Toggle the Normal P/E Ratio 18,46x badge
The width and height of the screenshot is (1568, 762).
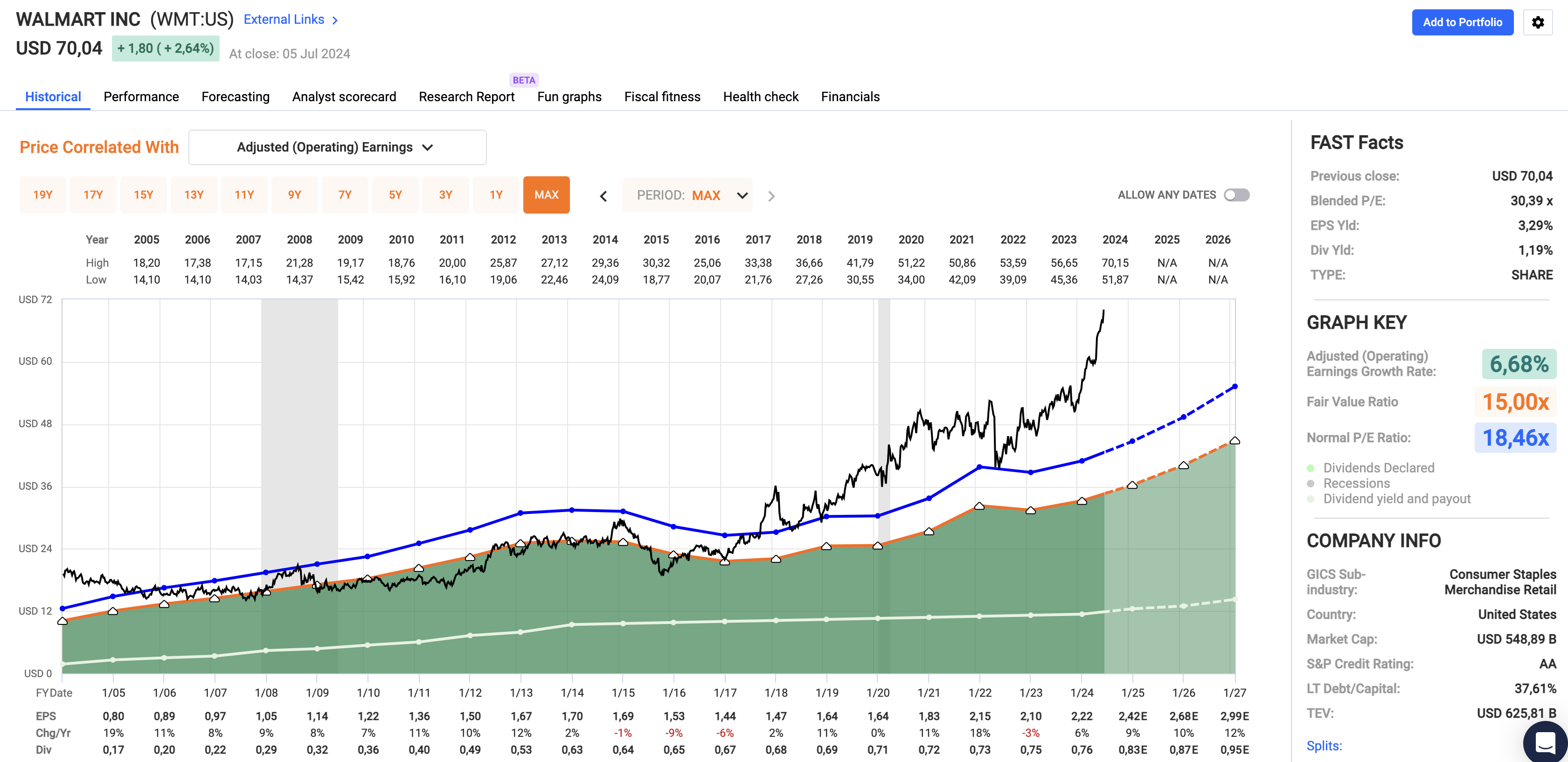coord(1515,437)
